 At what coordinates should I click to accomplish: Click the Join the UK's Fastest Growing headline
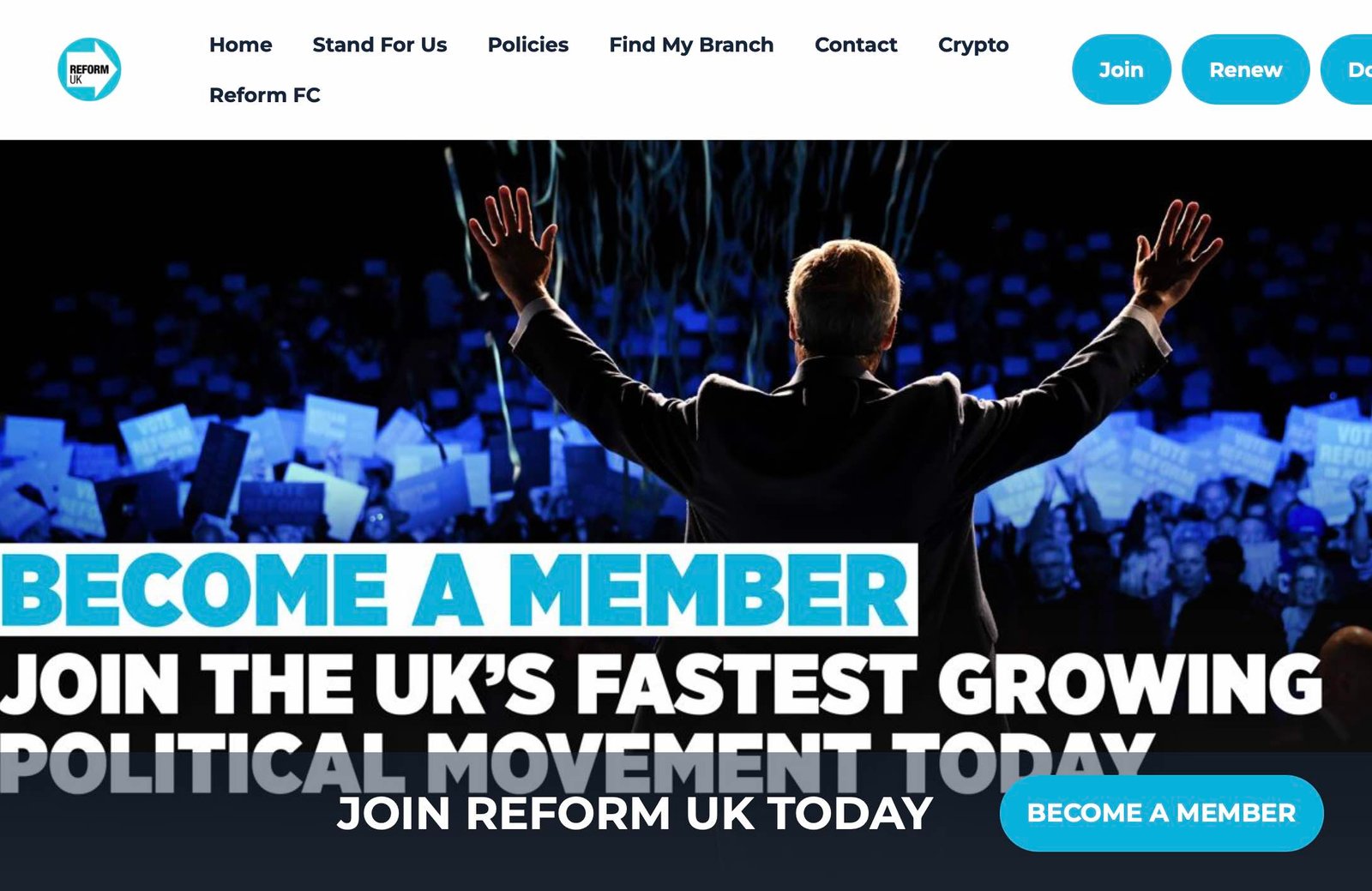pyautogui.click(x=661, y=683)
